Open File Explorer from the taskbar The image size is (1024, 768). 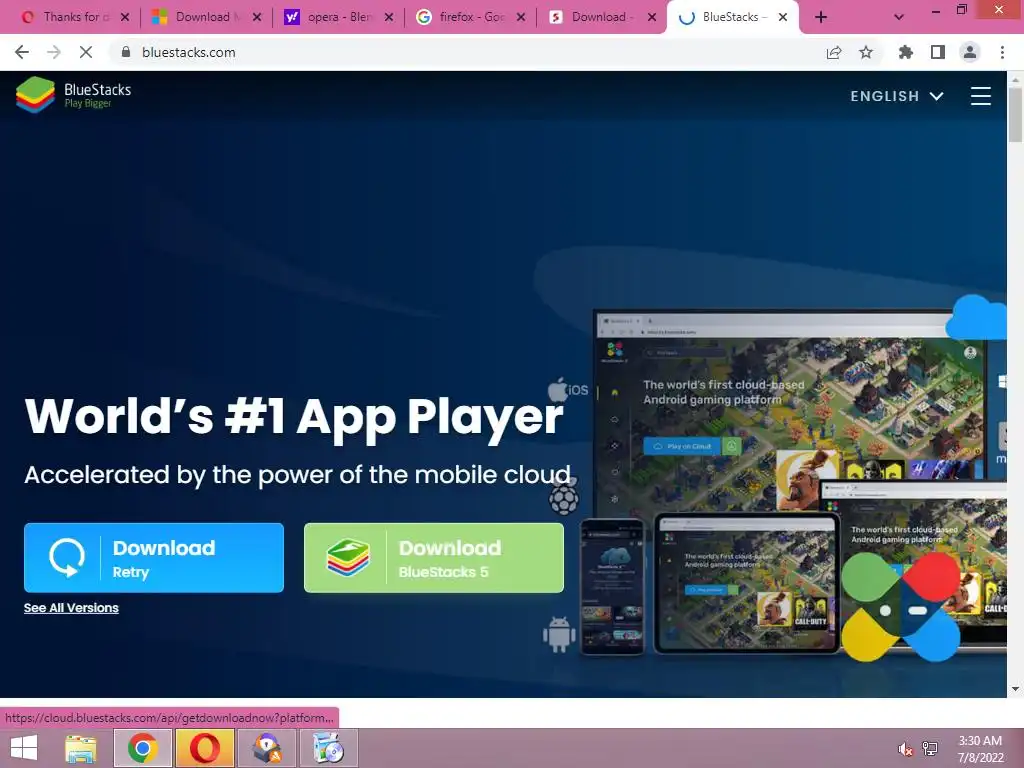tap(80, 748)
